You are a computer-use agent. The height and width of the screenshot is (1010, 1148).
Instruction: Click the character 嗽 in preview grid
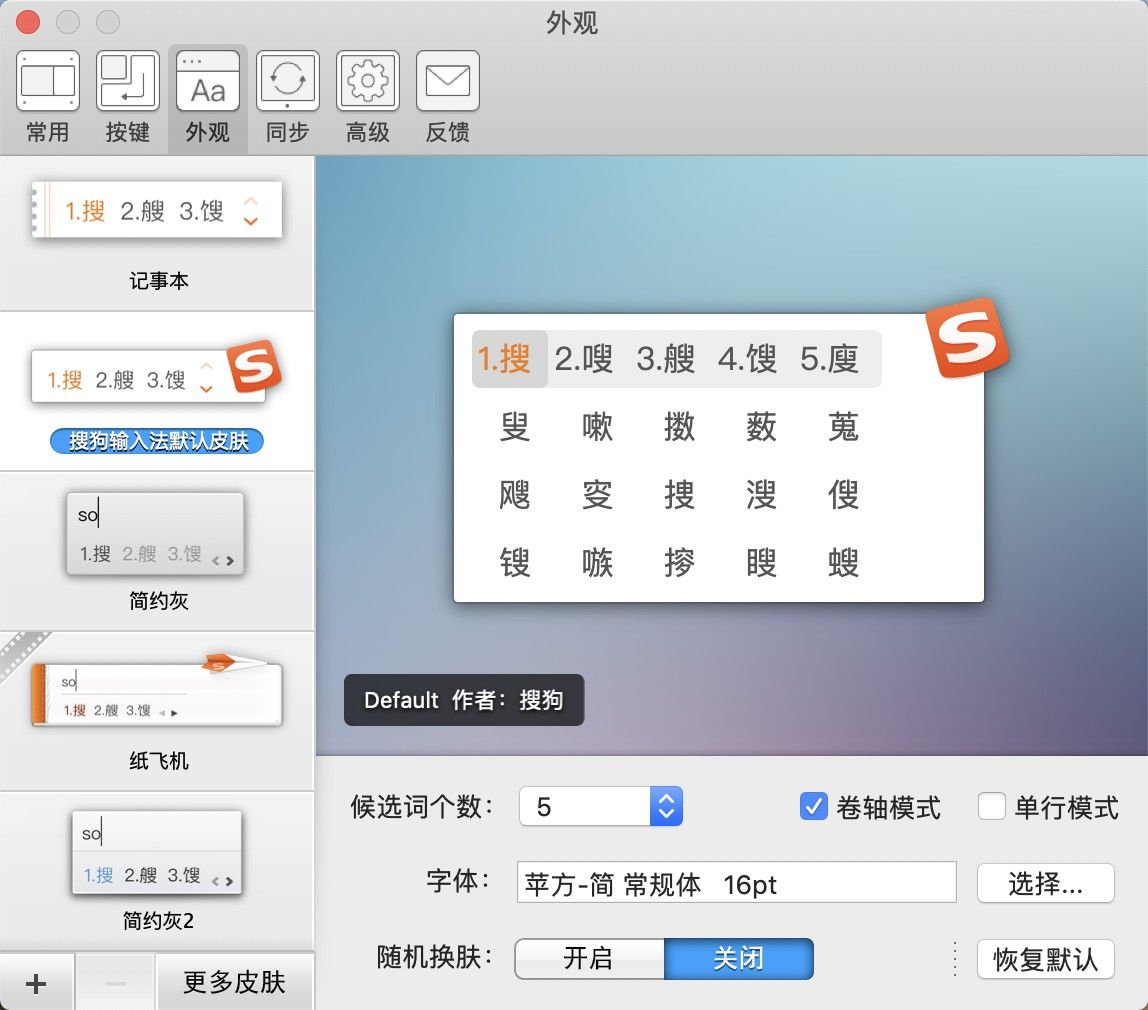point(597,427)
